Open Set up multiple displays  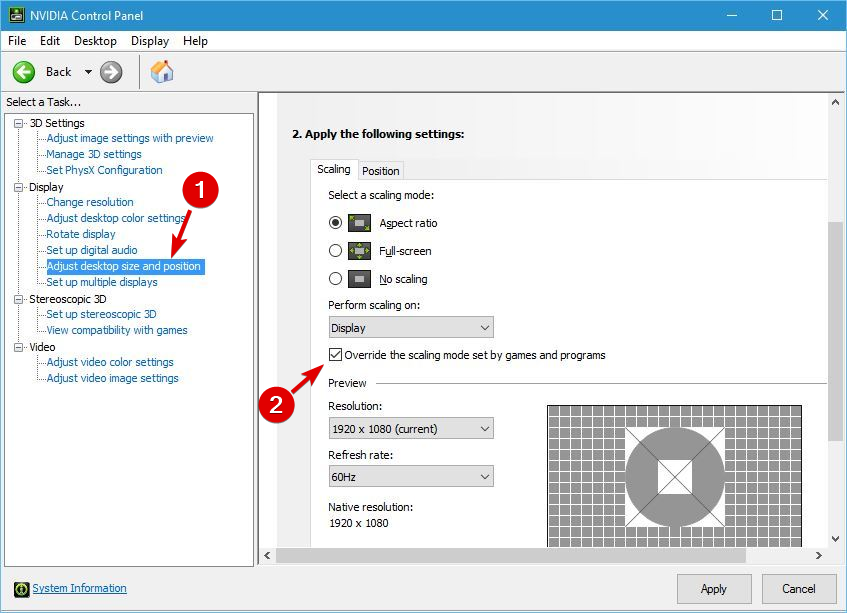coord(102,282)
